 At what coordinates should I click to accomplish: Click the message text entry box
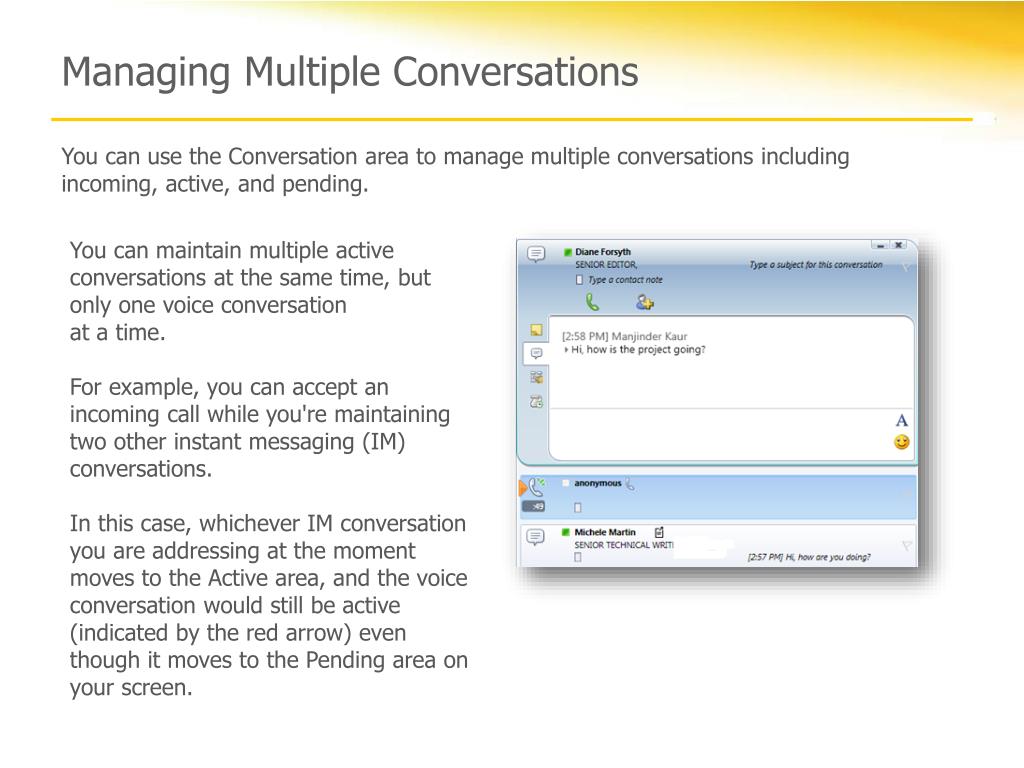point(720,435)
